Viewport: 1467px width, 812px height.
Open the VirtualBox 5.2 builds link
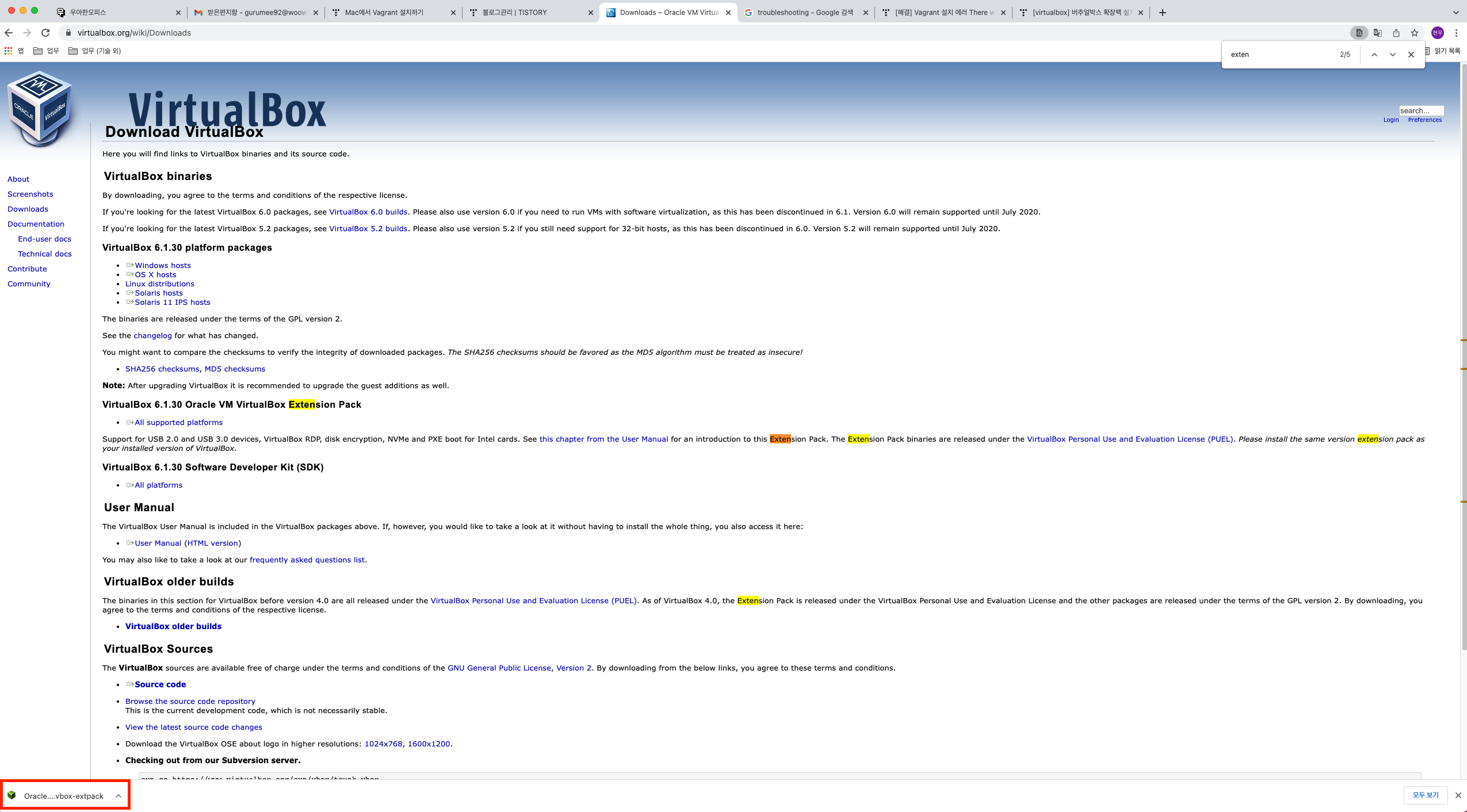[x=368, y=229]
